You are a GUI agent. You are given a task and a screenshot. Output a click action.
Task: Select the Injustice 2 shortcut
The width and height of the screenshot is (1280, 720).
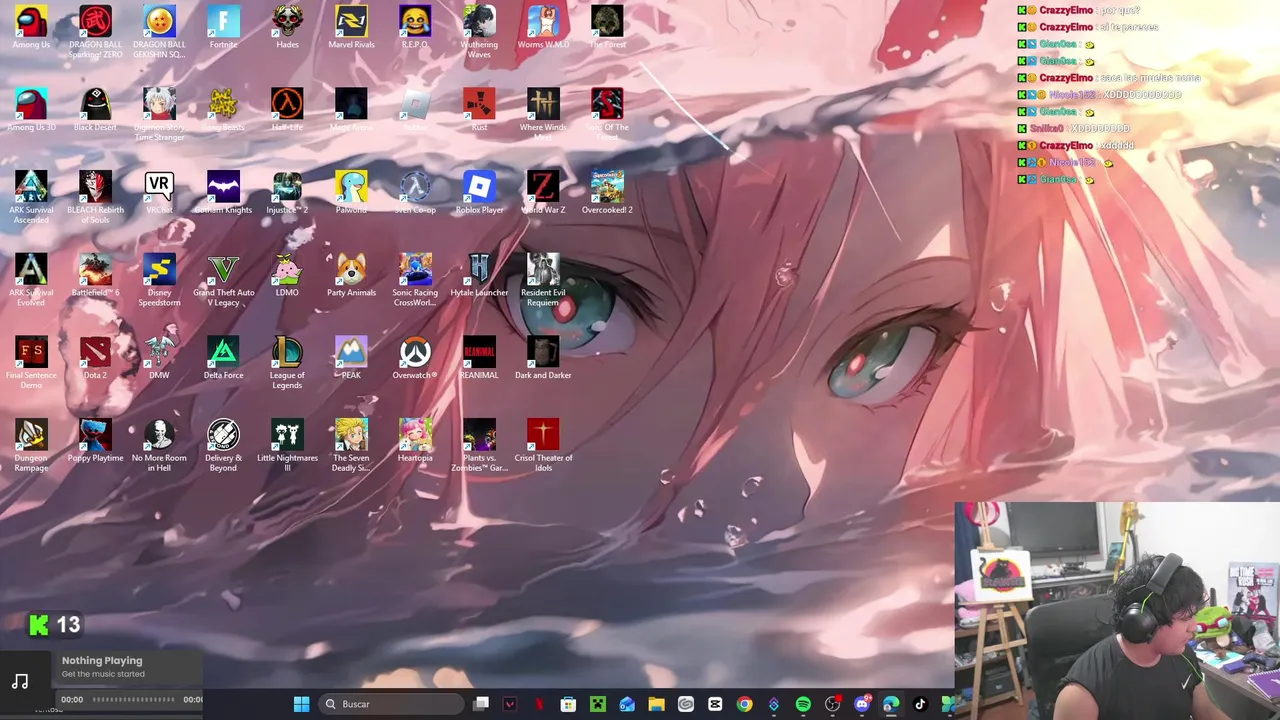coord(287,194)
